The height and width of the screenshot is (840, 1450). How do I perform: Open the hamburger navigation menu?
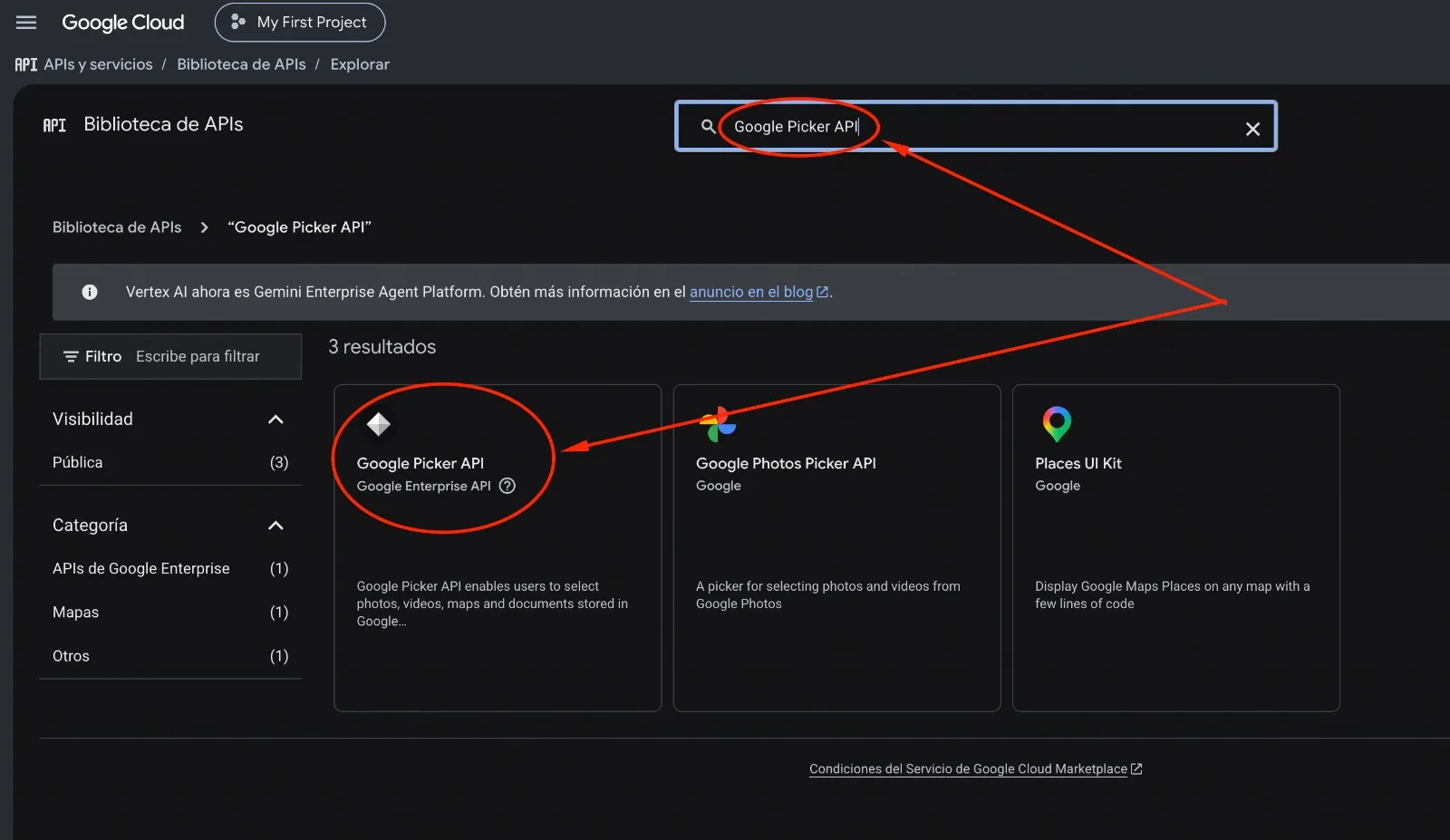click(26, 23)
